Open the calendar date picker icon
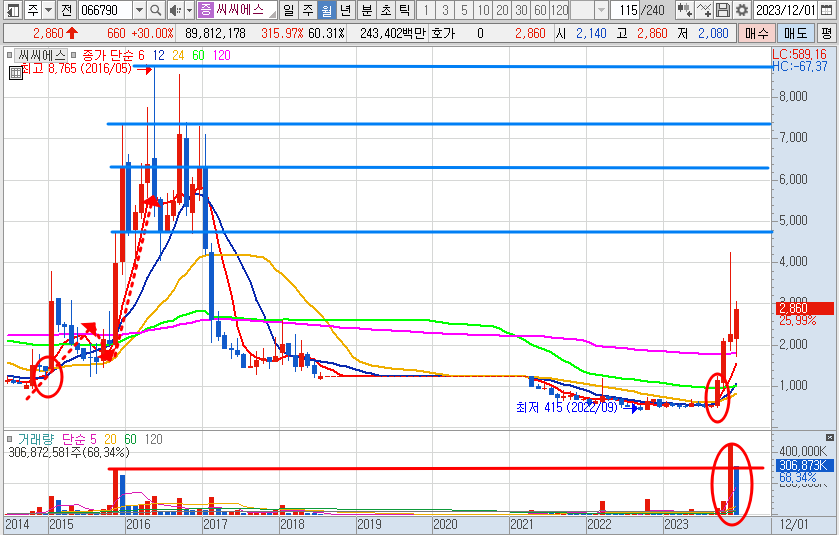Viewport: 839px width, 535px height. click(827, 10)
